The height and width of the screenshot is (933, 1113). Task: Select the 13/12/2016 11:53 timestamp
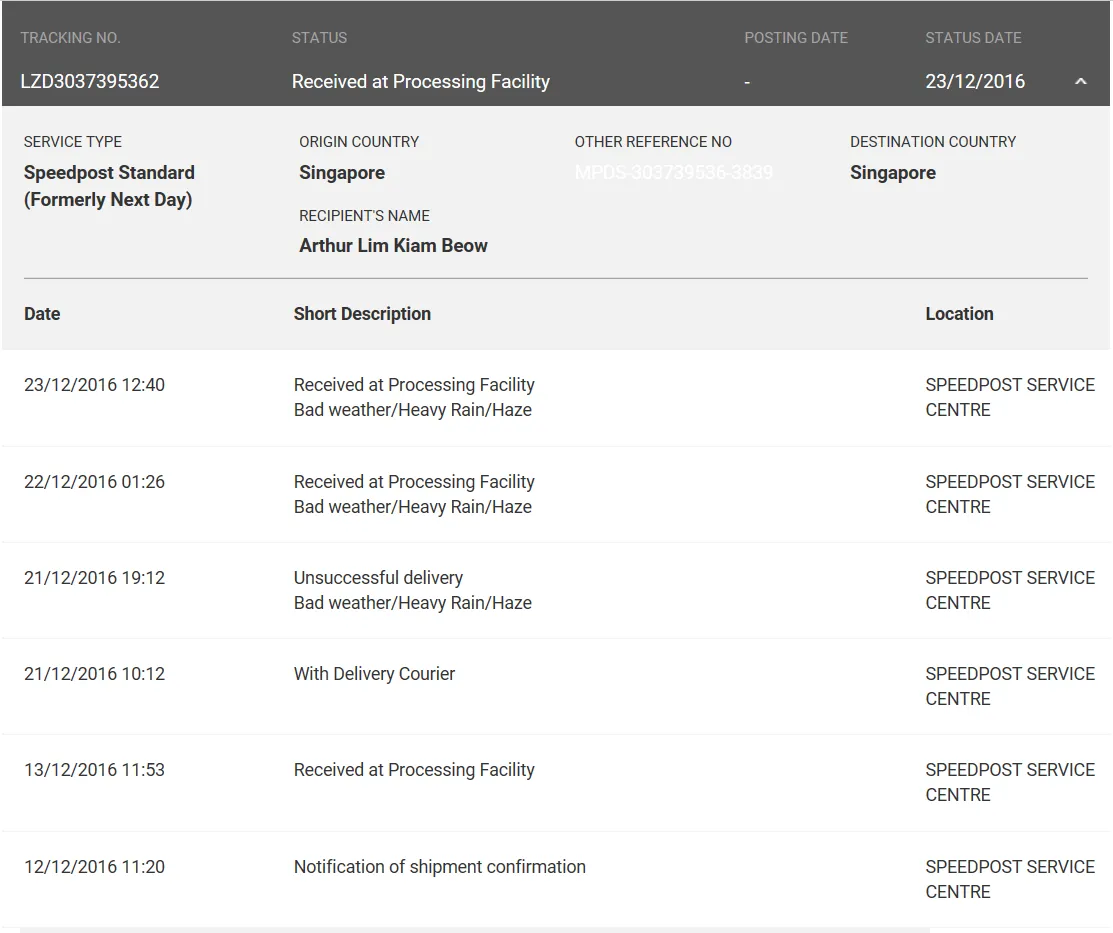coord(94,770)
